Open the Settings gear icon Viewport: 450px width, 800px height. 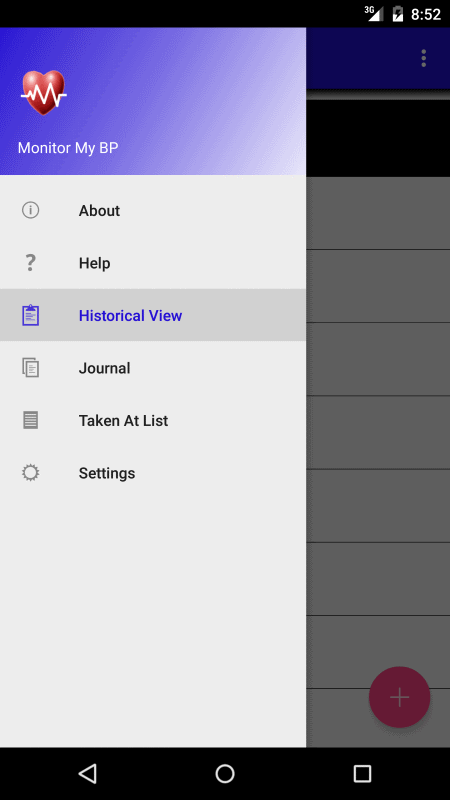pos(31,473)
